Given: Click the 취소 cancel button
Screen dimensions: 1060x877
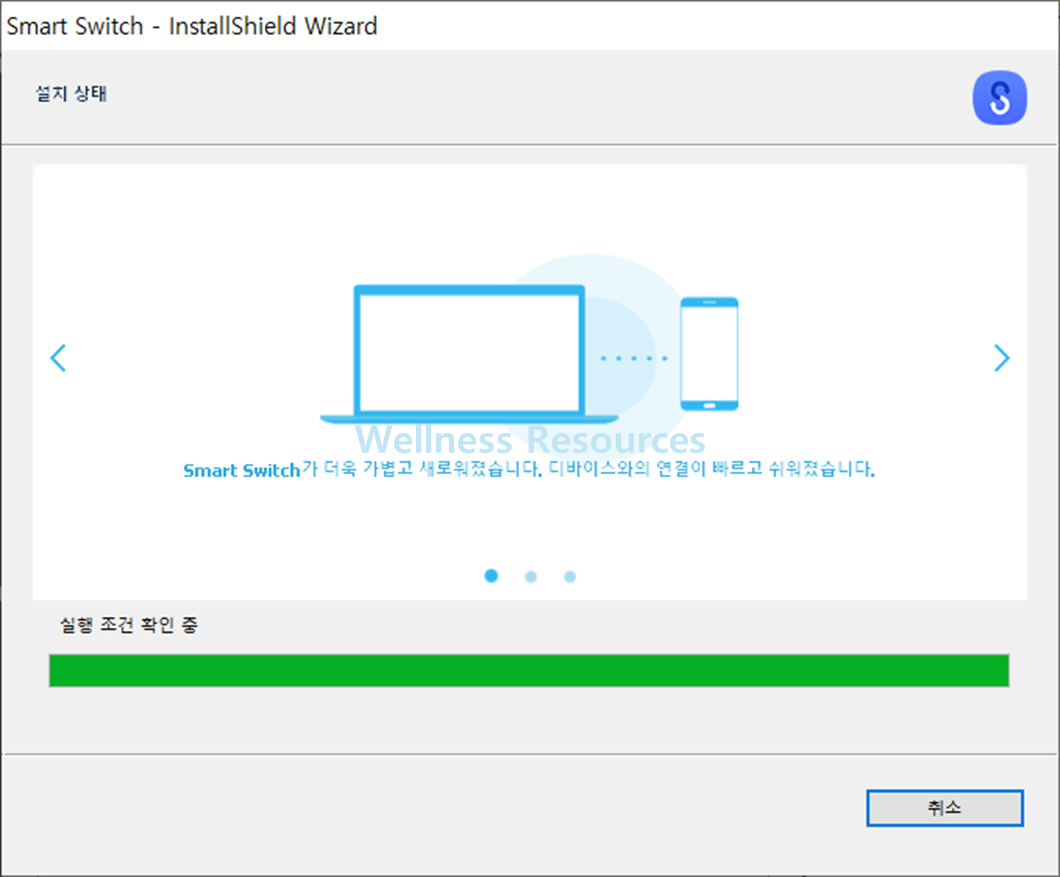Looking at the screenshot, I should tap(944, 807).
